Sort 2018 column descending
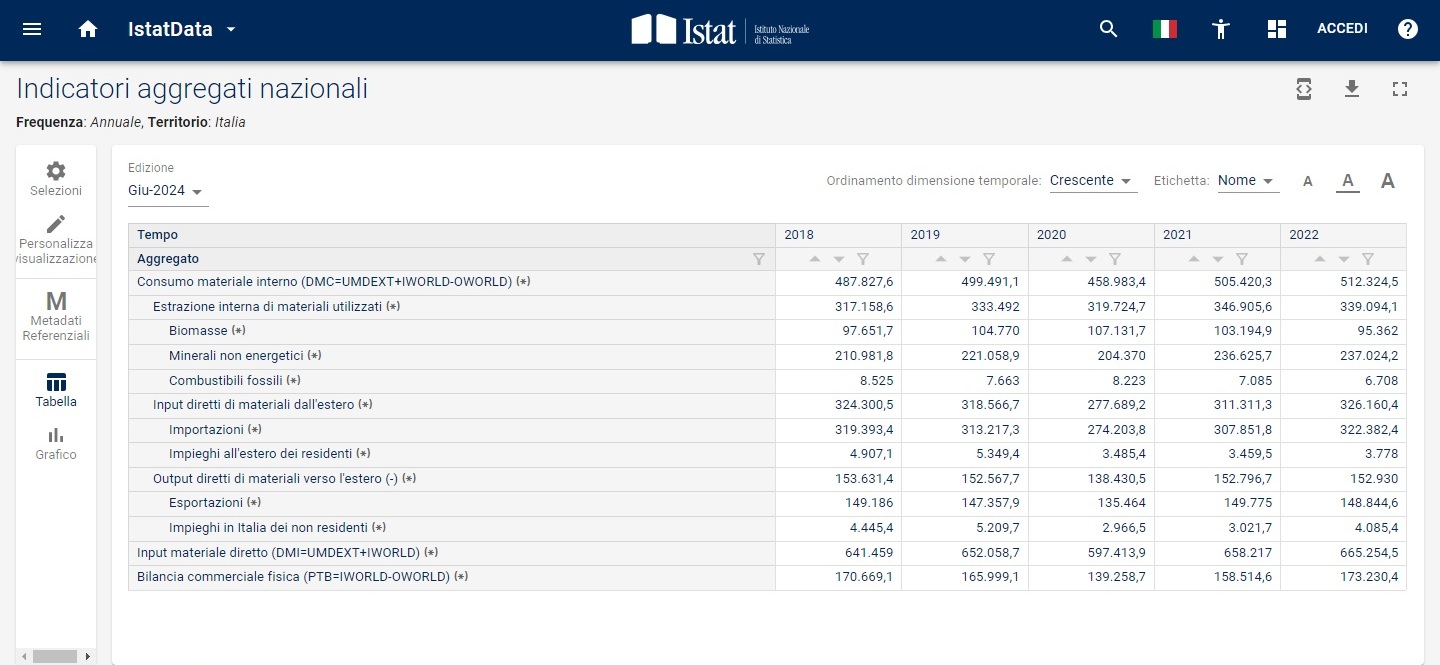 [839, 259]
